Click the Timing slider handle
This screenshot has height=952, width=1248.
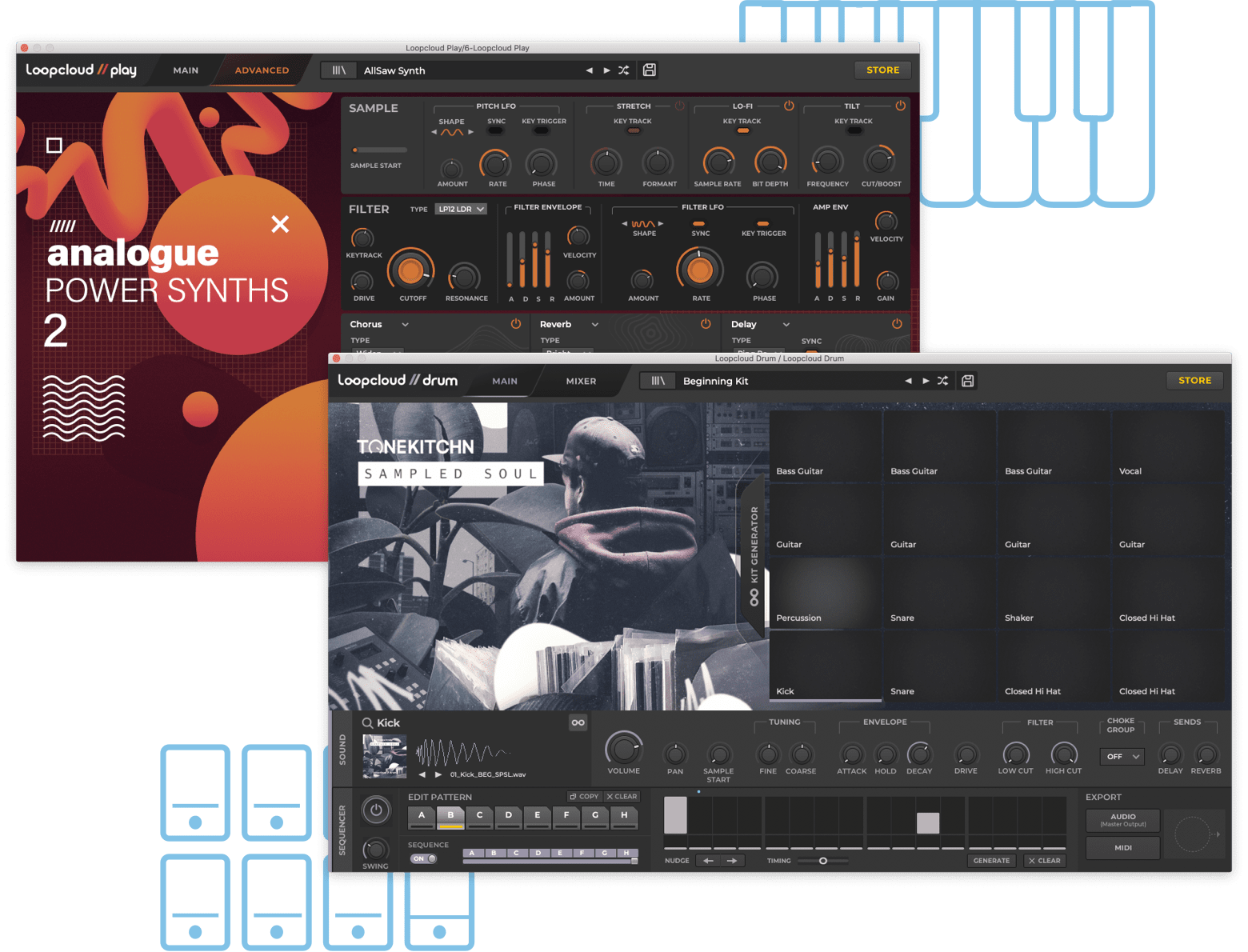(822, 861)
